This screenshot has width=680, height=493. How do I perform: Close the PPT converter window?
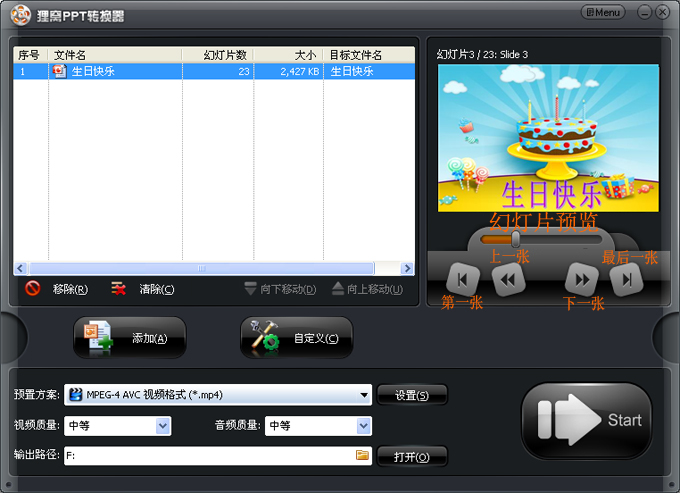[662, 13]
